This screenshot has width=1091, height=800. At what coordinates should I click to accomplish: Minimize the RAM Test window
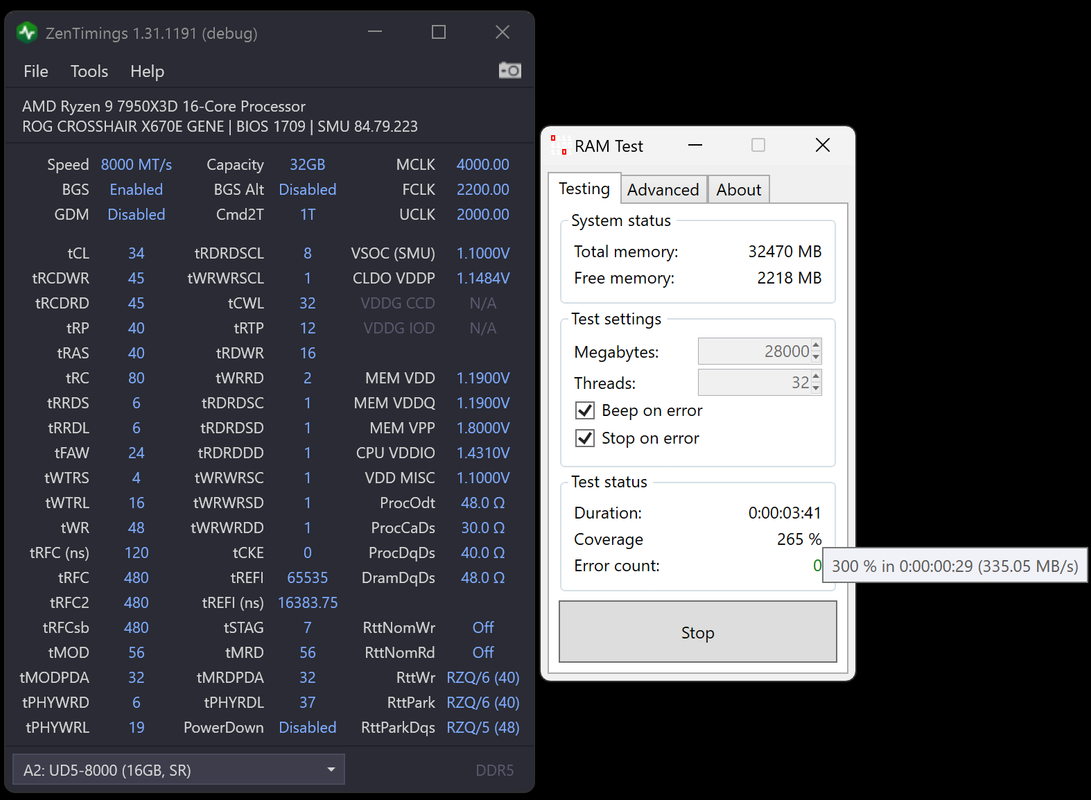point(694,145)
